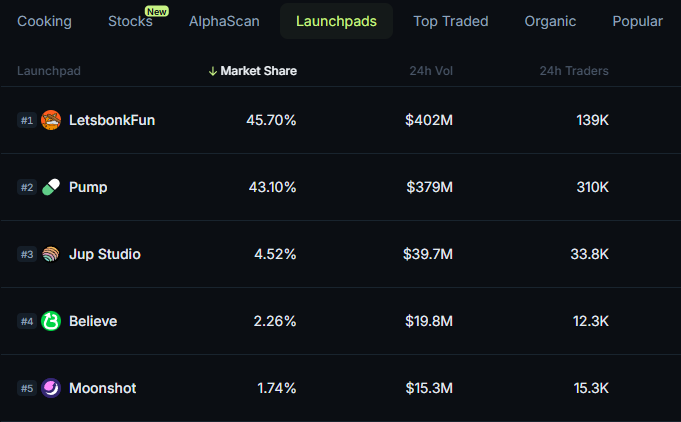Switch to the Organic tab
The height and width of the screenshot is (422, 681).
550,21
